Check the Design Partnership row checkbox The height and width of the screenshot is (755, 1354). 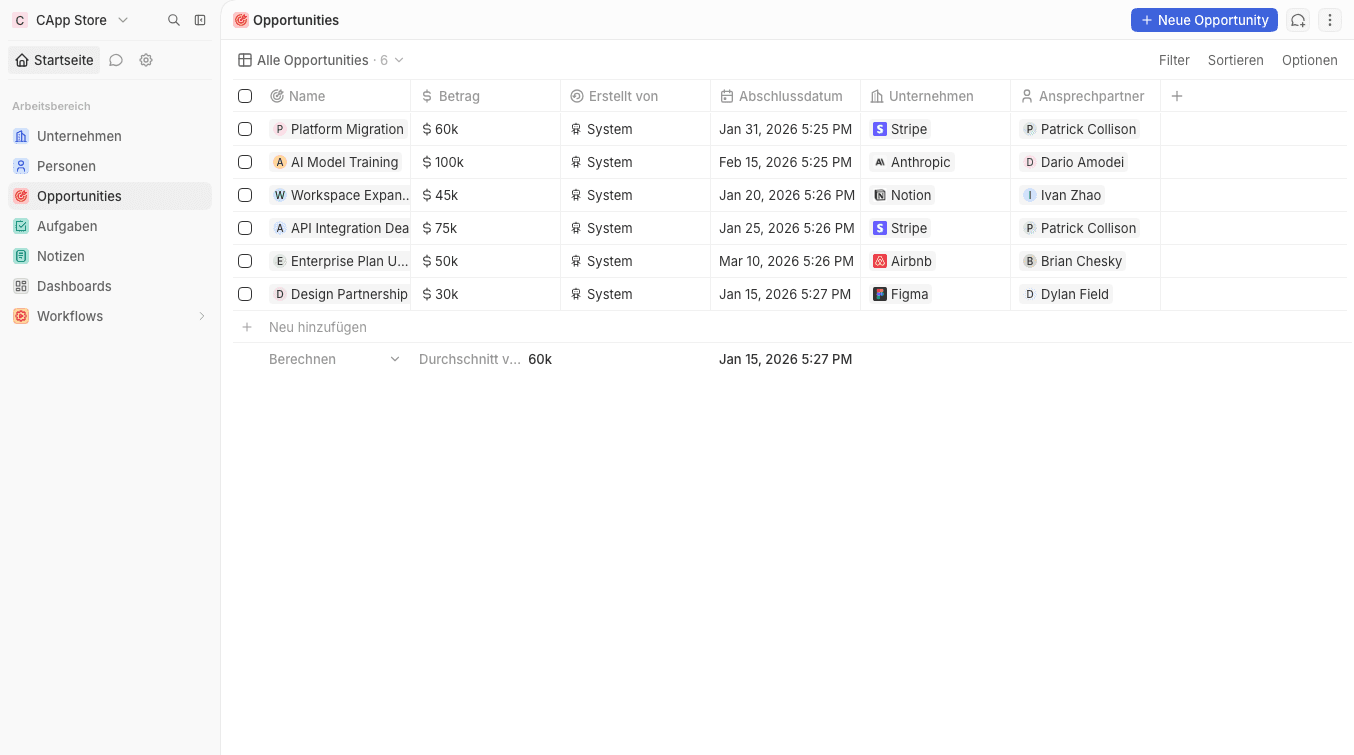point(245,294)
